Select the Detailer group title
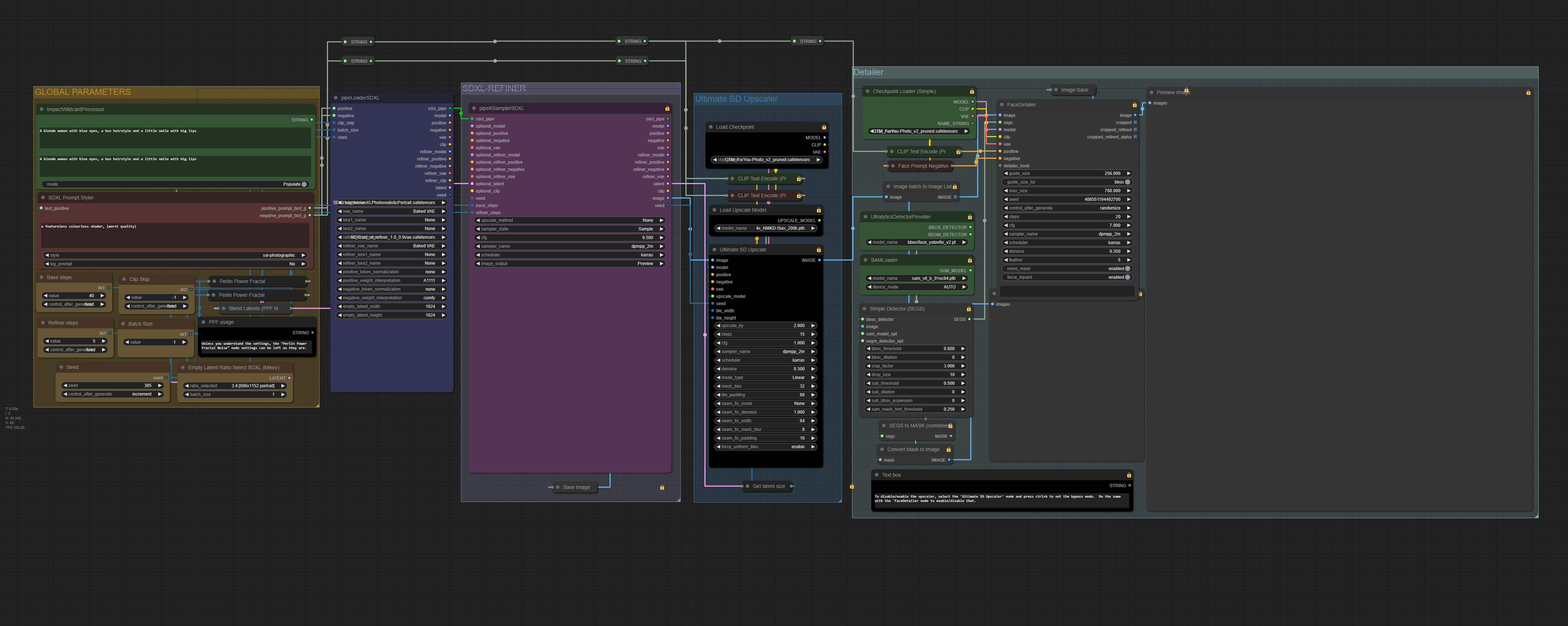The height and width of the screenshot is (626, 1568). pos(868,72)
